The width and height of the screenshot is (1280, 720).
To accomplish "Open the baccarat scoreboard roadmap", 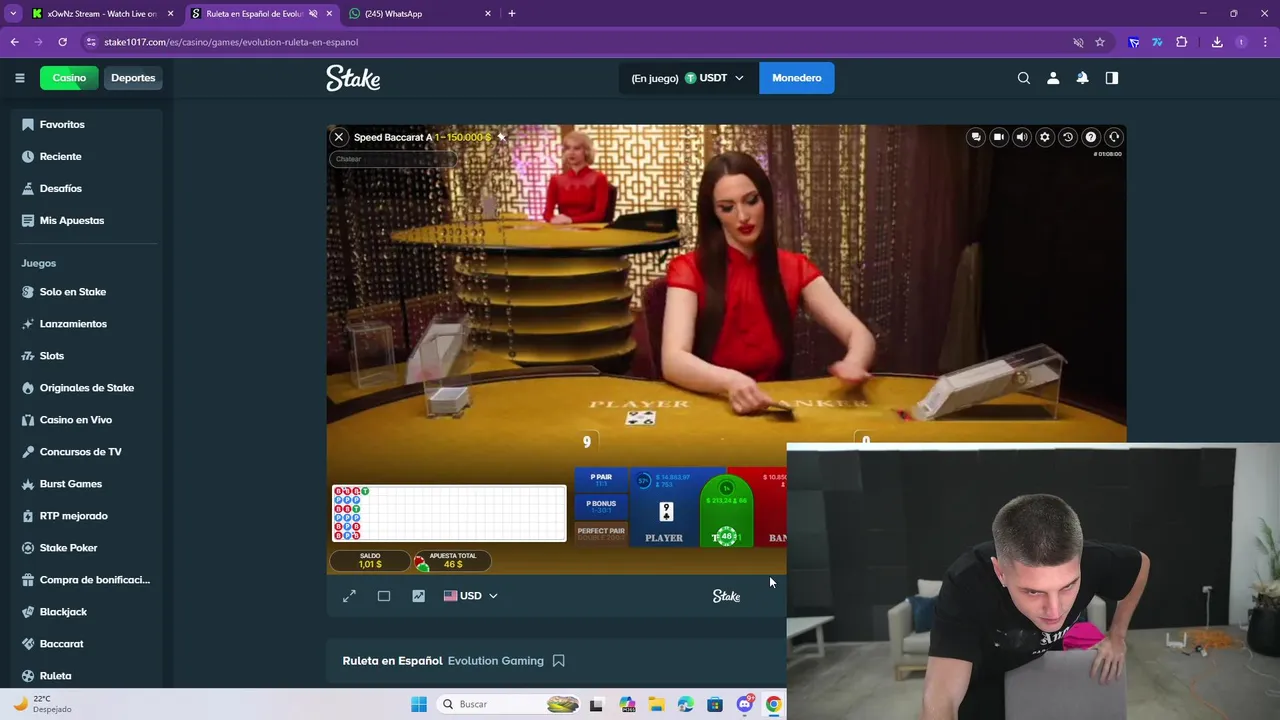I will click(x=449, y=513).
